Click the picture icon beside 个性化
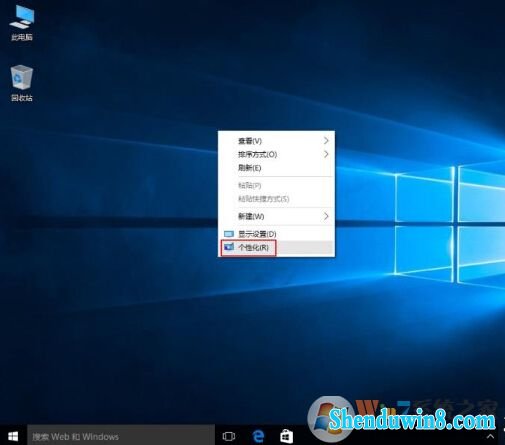Viewport: 505px width, 445px height. pos(229,247)
